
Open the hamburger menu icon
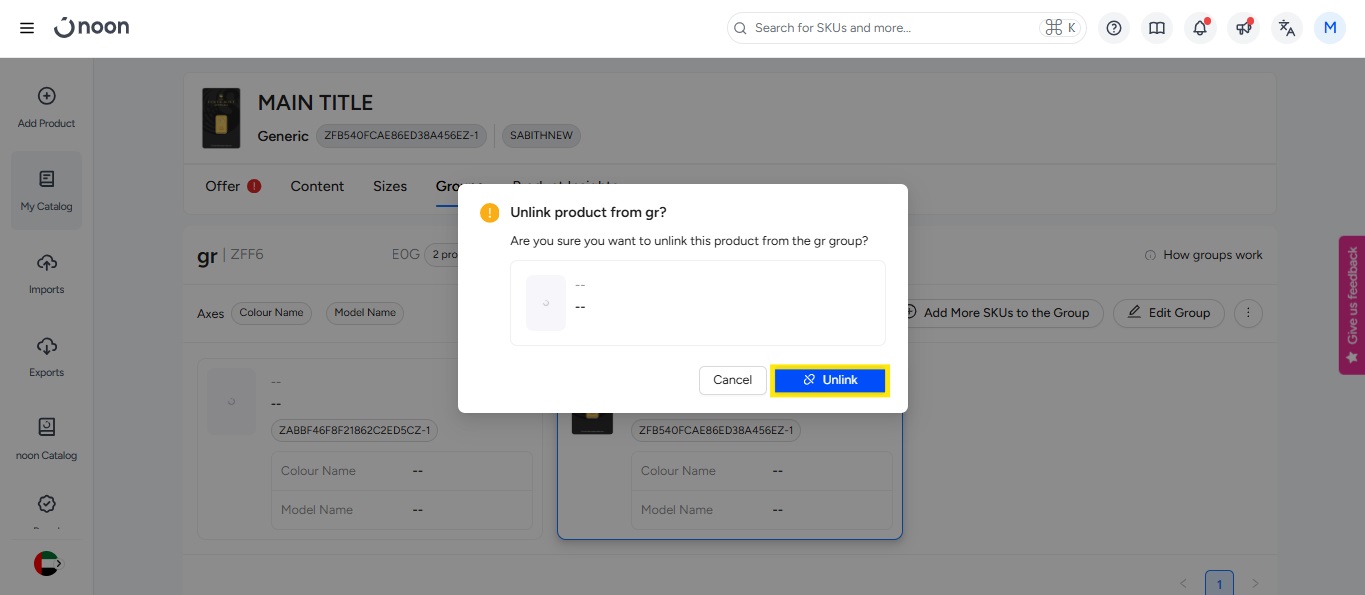[x=27, y=28]
